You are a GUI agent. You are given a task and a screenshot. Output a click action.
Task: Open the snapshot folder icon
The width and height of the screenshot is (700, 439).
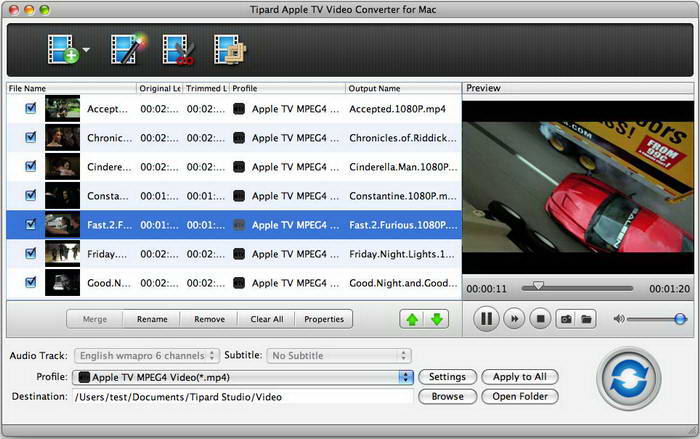[x=586, y=319]
